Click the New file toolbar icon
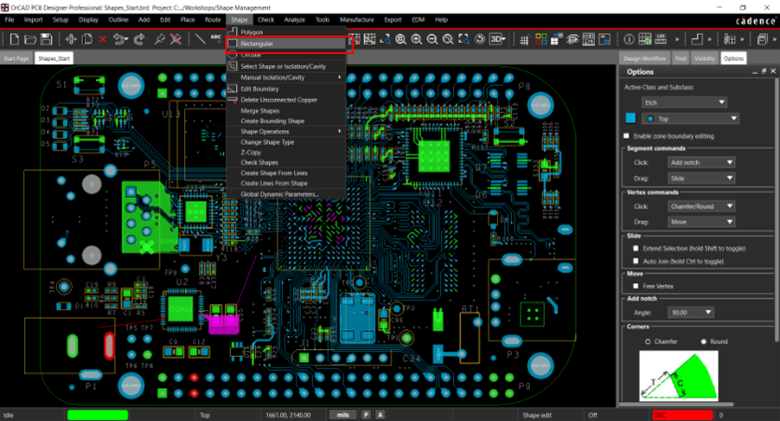This screenshot has width=780, height=421. 14,39
